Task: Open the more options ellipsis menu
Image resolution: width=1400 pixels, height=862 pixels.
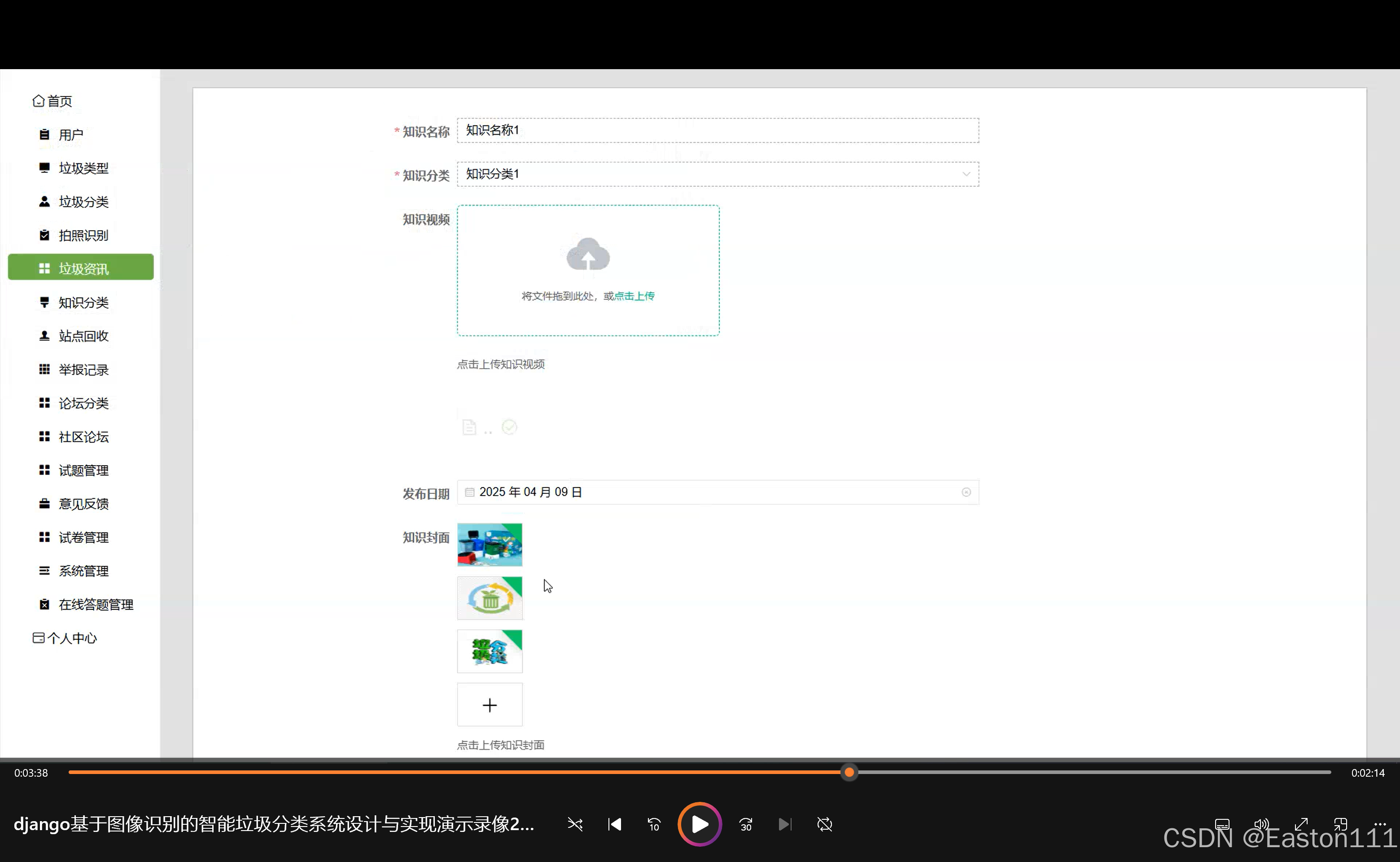Action: pyautogui.click(x=1380, y=824)
